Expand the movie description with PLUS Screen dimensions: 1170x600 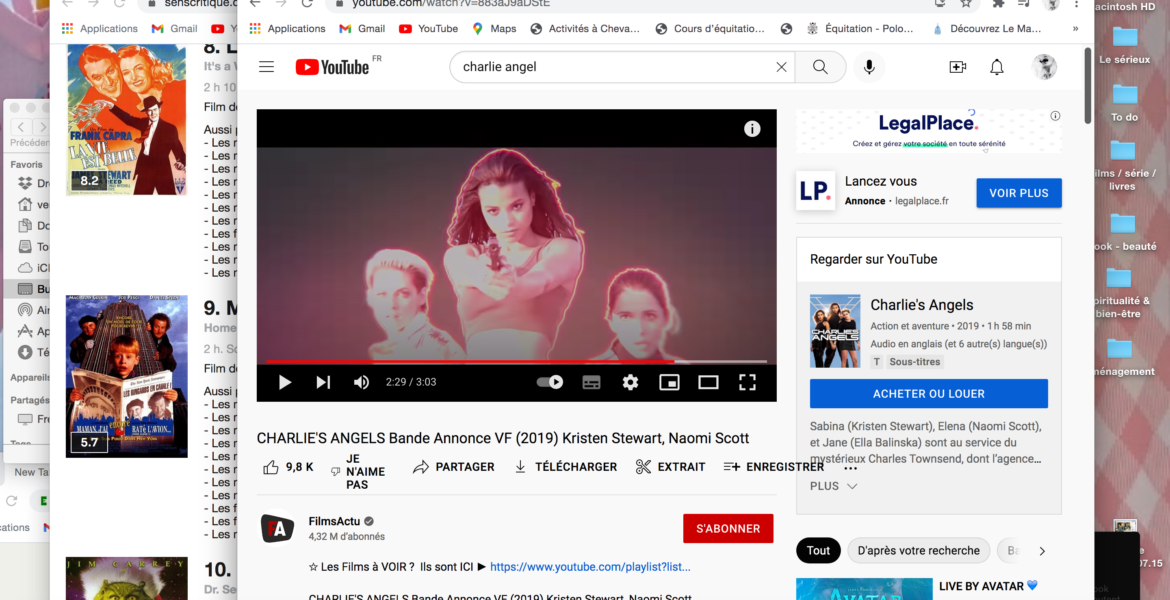[833, 486]
